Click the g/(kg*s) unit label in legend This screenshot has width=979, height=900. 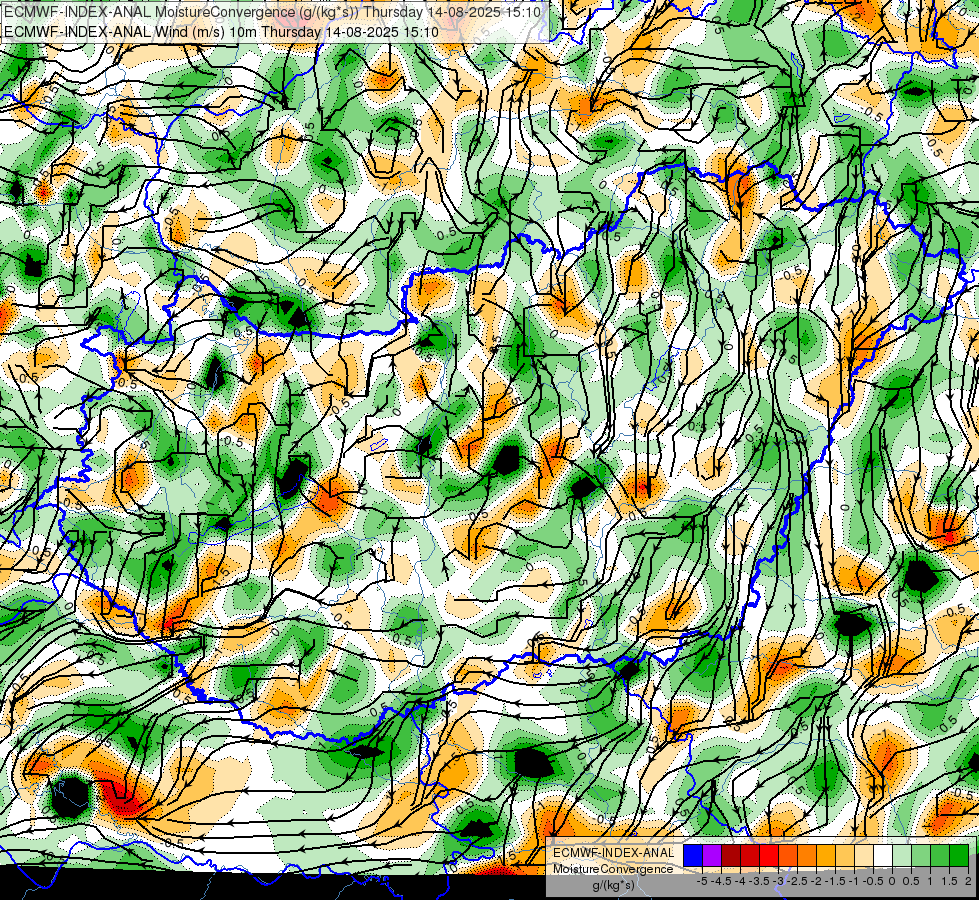click(x=613, y=885)
